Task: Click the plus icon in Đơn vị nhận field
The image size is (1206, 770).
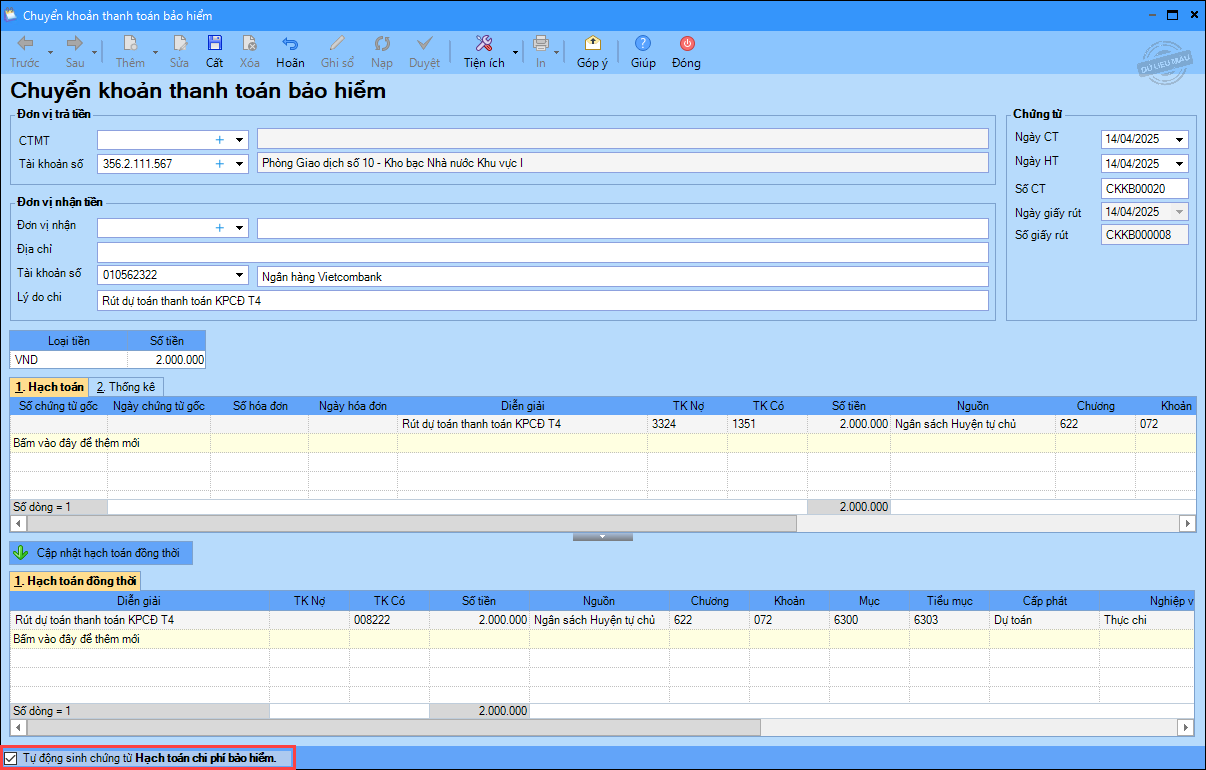Action: (220, 228)
